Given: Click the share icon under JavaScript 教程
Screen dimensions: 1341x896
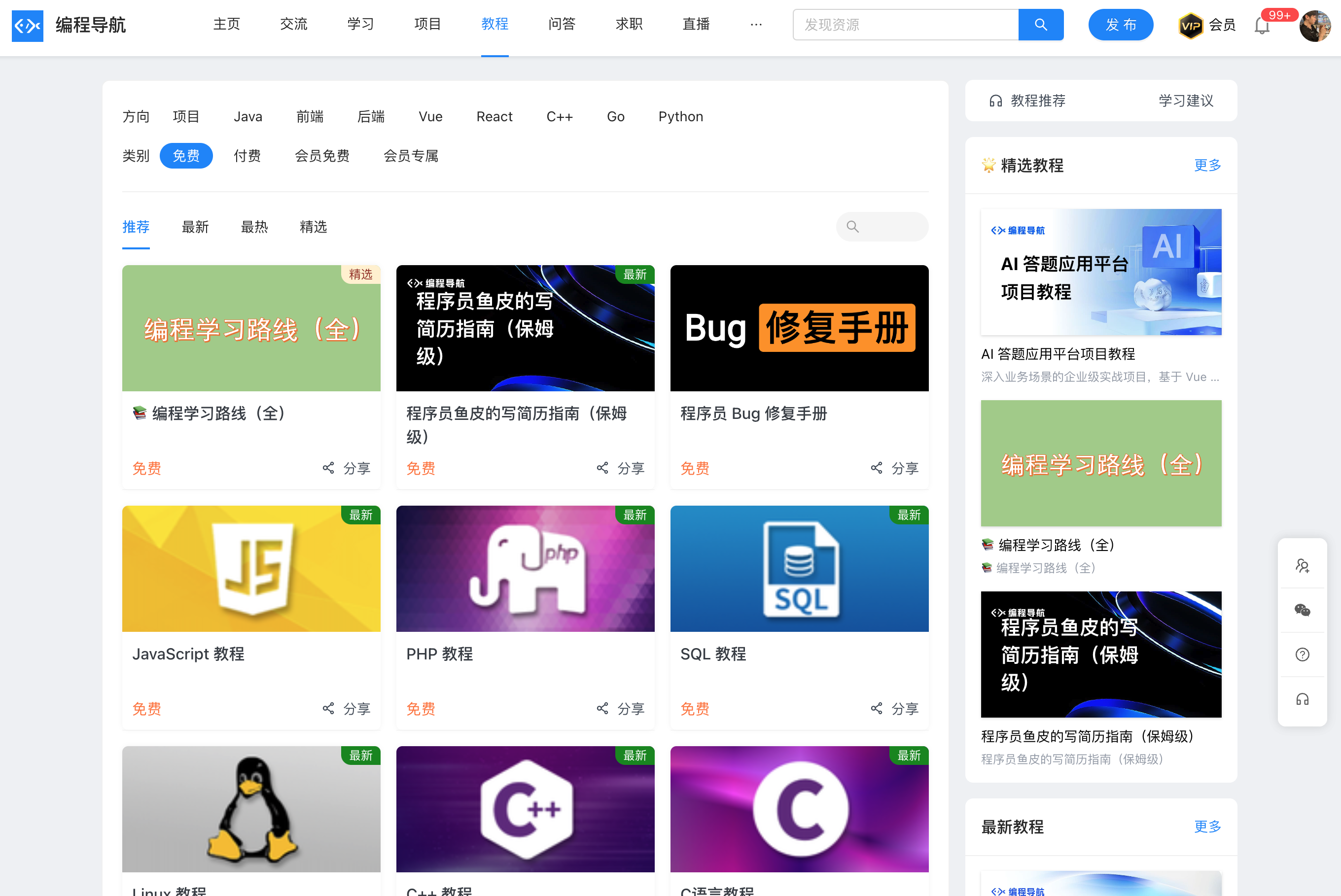Looking at the screenshot, I should click(328, 709).
